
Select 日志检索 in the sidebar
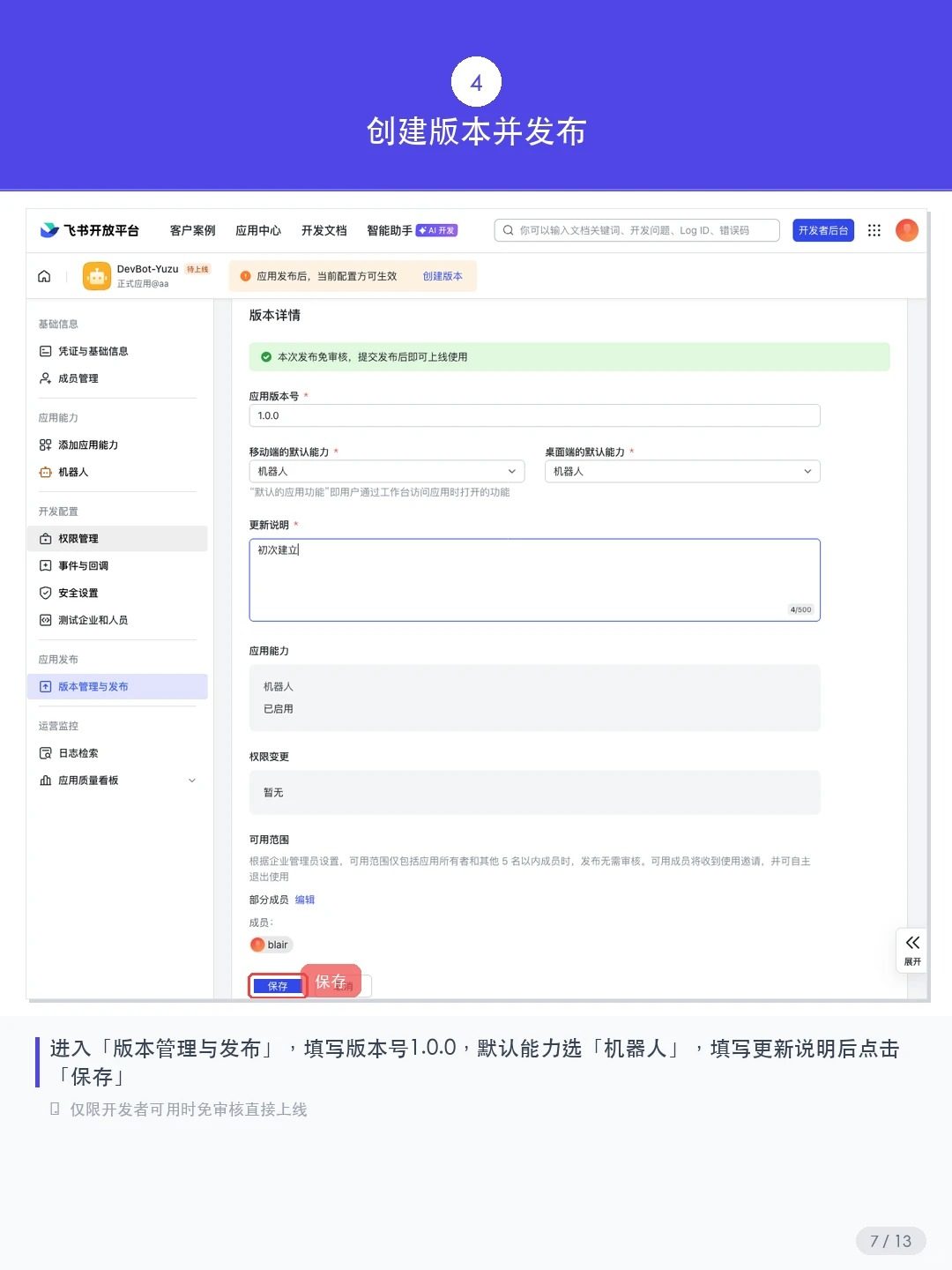point(117,753)
